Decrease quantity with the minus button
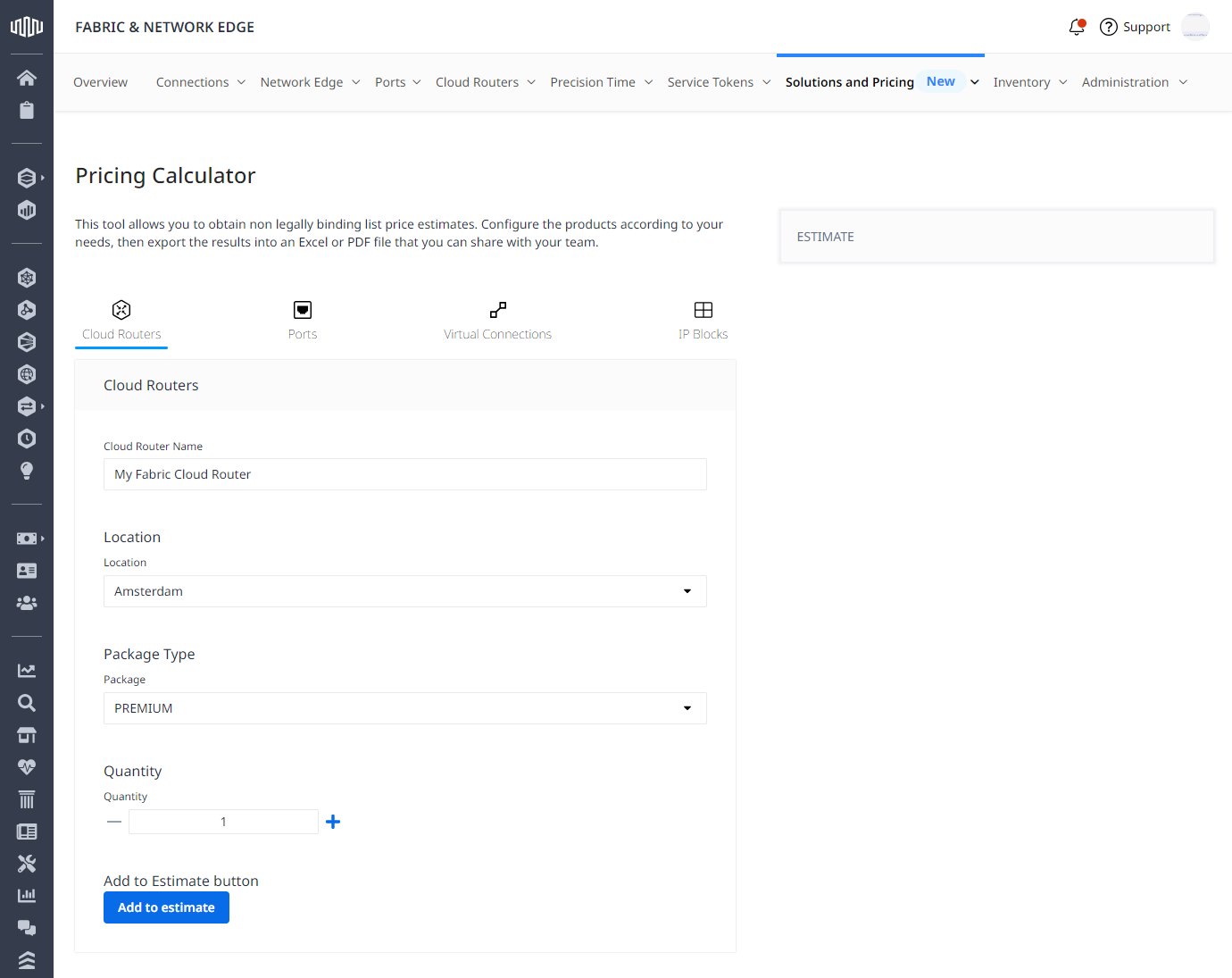 114,822
